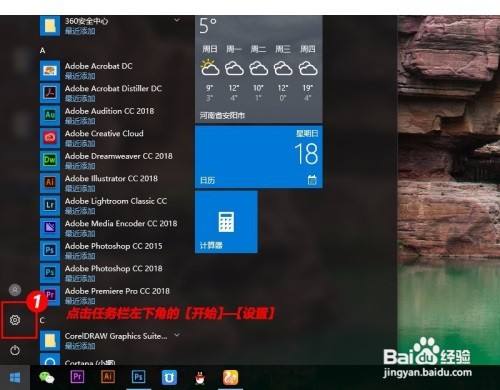500x390 pixels.
Task: Open the Calendar tile showing 18
Action: click(259, 157)
